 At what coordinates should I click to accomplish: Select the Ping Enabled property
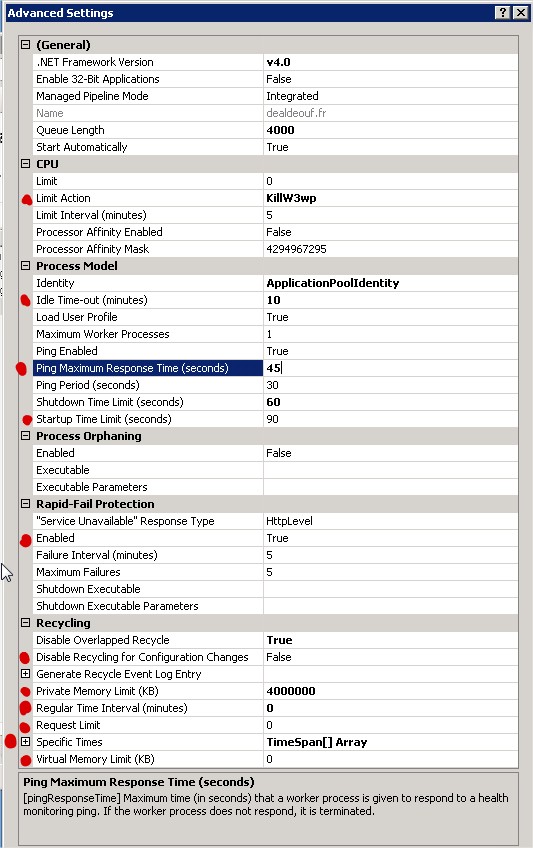pyautogui.click(x=148, y=351)
